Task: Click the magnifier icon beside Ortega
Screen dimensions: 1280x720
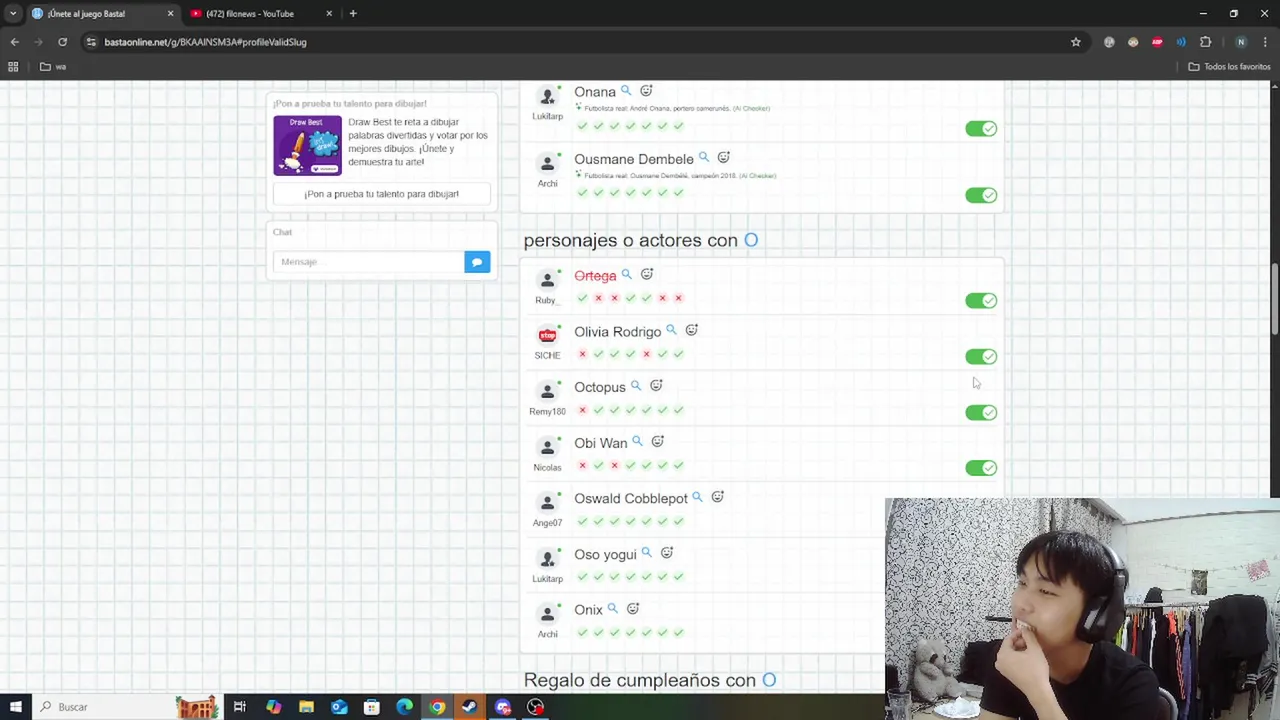Action: point(627,274)
